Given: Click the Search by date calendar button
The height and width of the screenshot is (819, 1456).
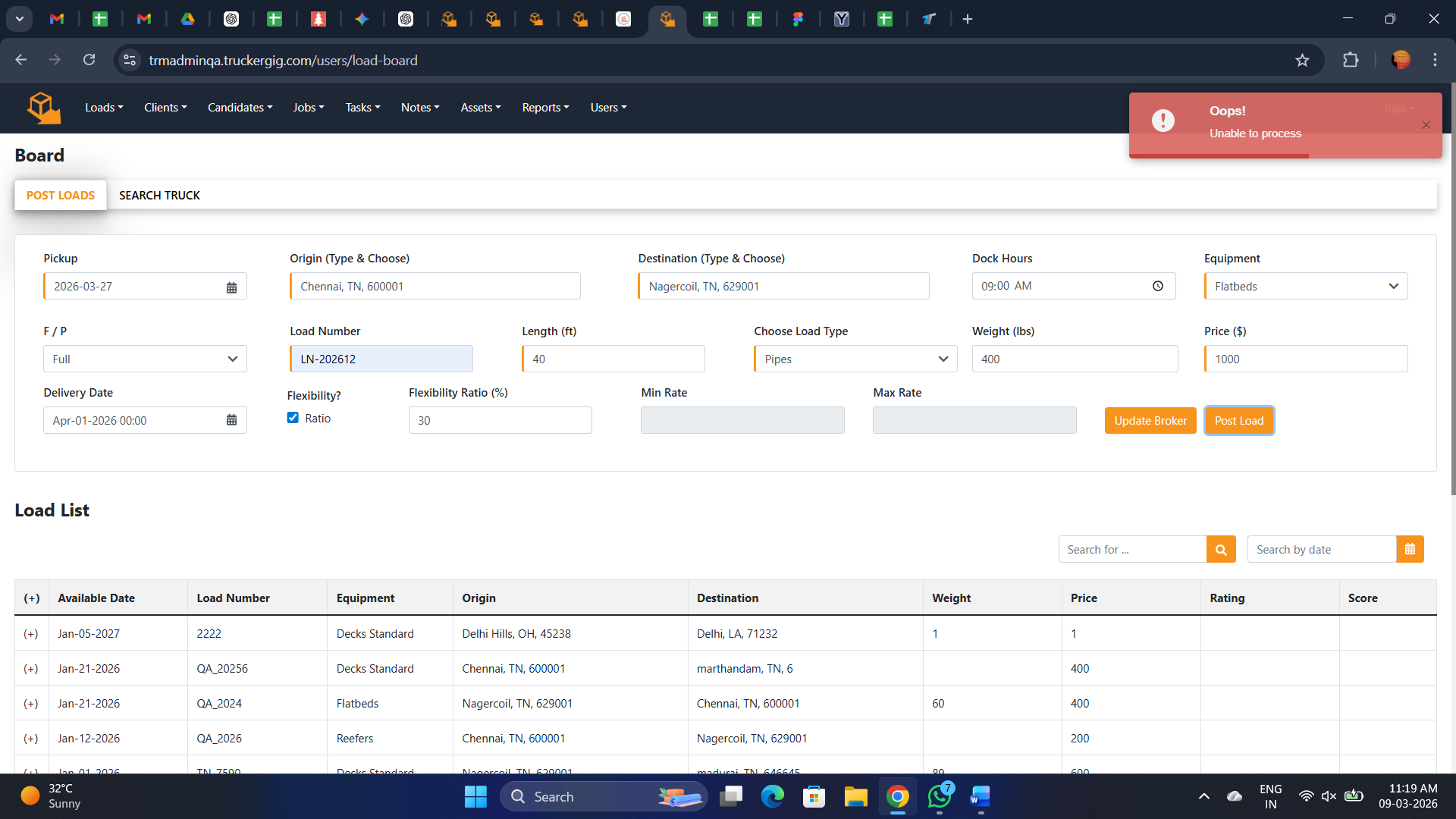Looking at the screenshot, I should point(1409,550).
